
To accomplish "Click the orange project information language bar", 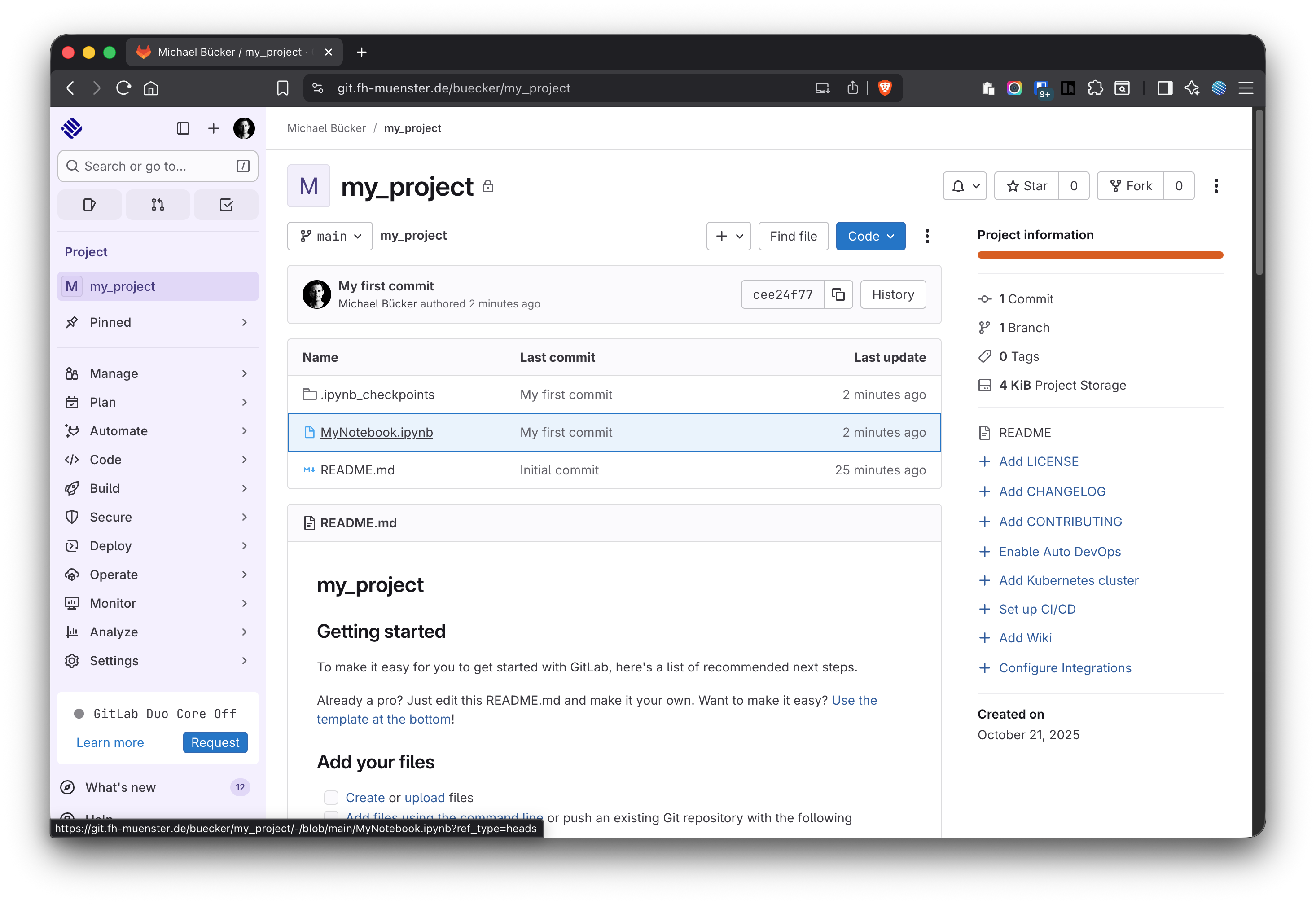I will click(x=1100, y=255).
